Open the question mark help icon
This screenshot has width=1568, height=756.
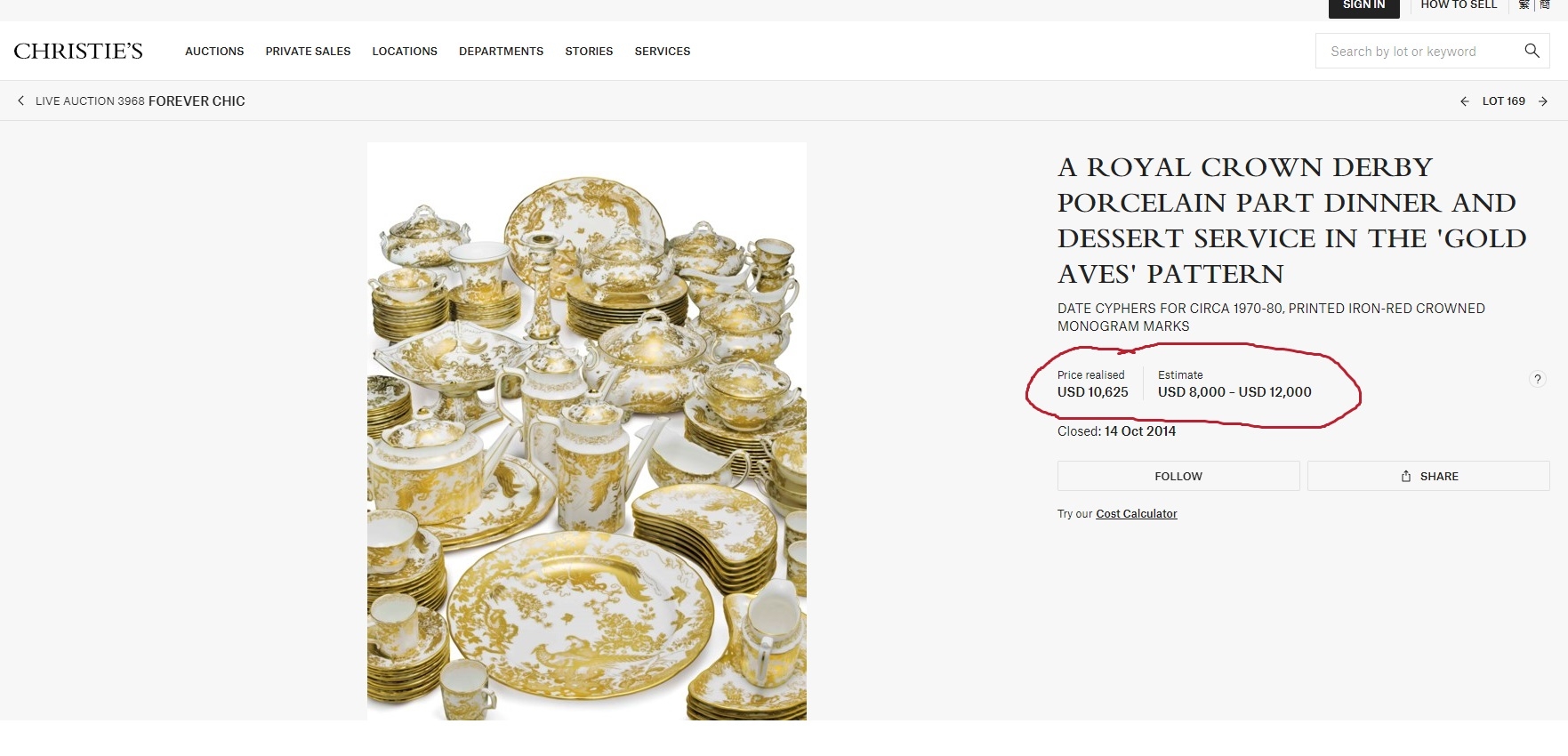[x=1537, y=379]
